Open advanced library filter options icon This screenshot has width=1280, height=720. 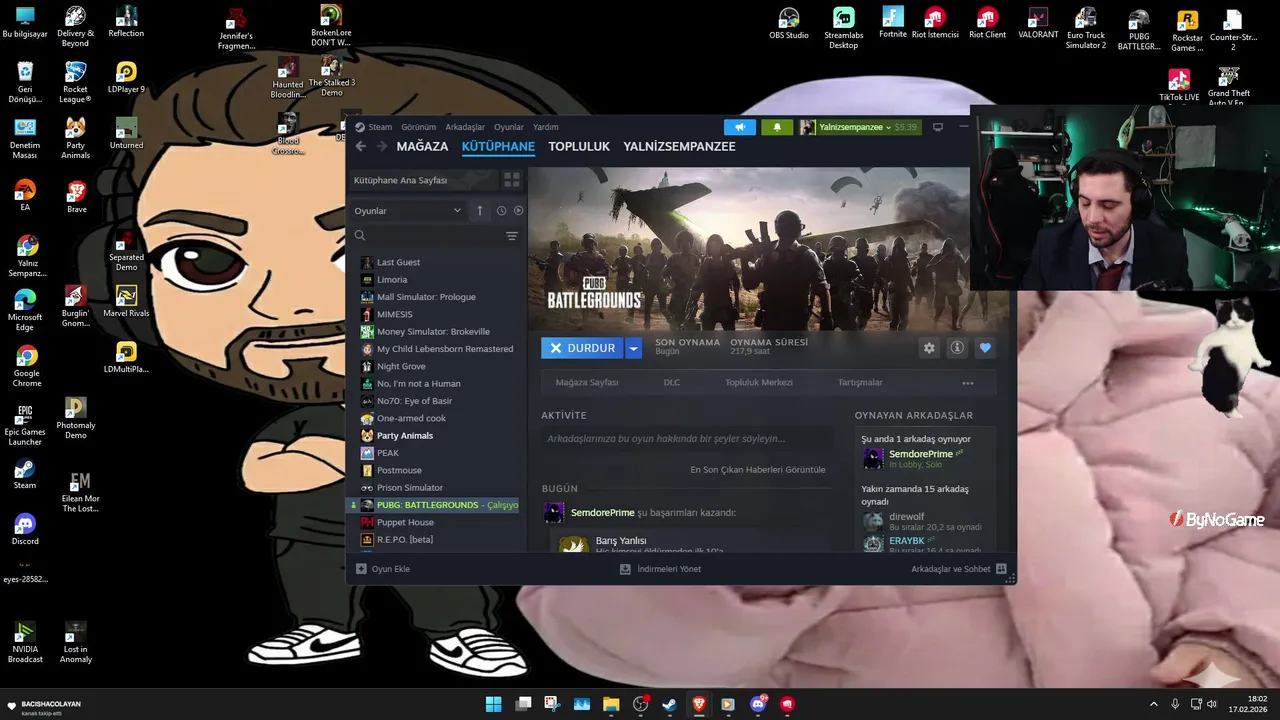512,236
